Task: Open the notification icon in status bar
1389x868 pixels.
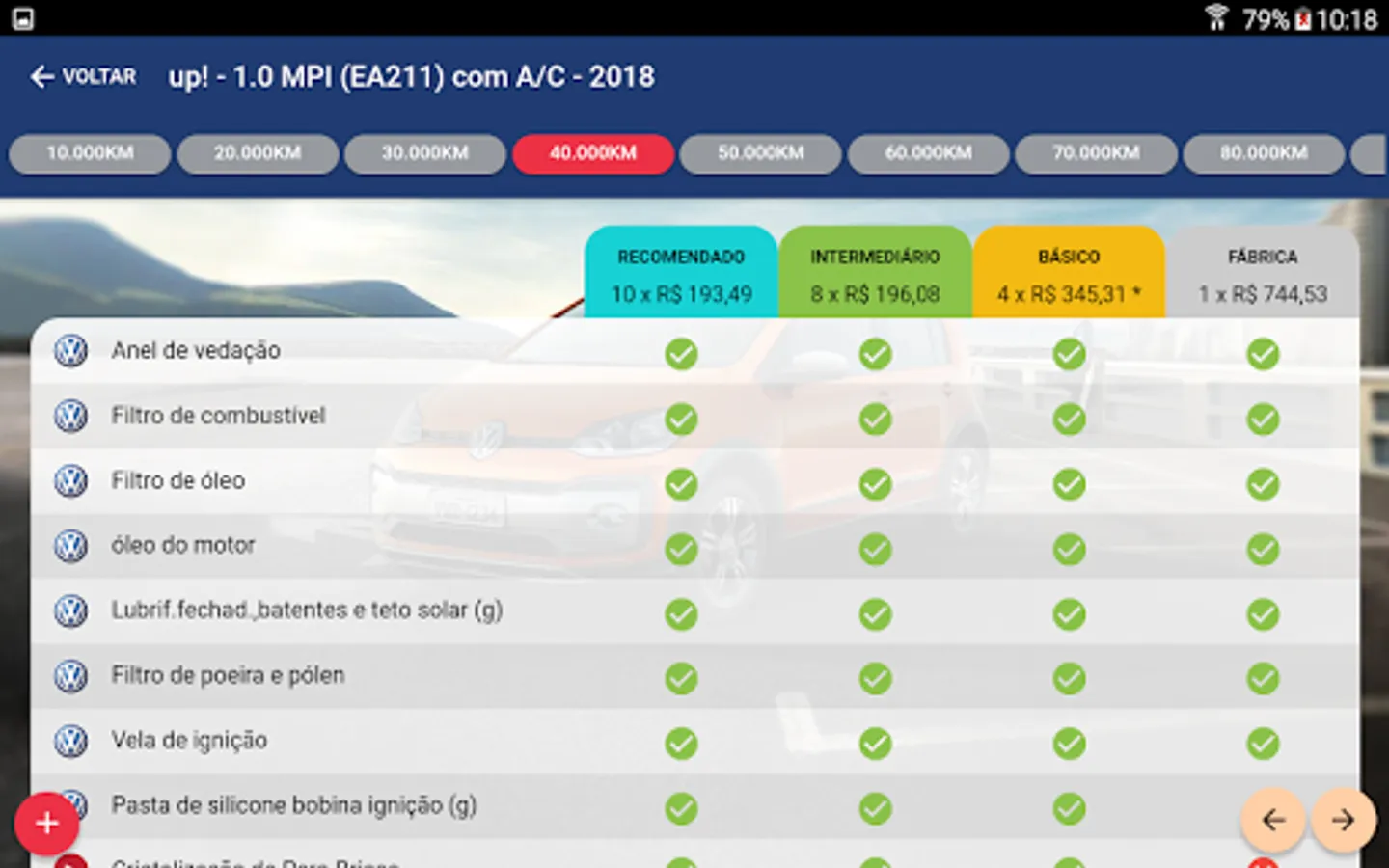Action: click(x=22, y=18)
